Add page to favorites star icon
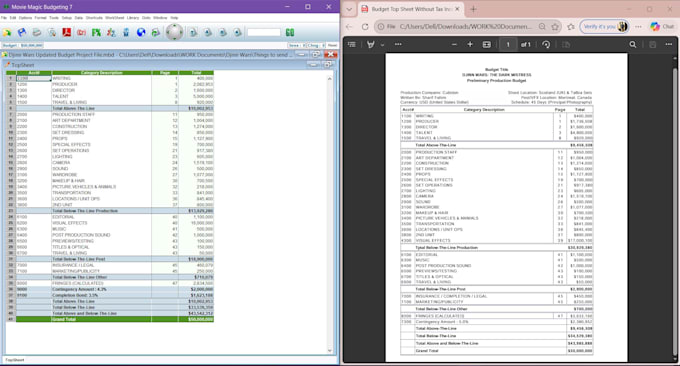 click(555, 26)
